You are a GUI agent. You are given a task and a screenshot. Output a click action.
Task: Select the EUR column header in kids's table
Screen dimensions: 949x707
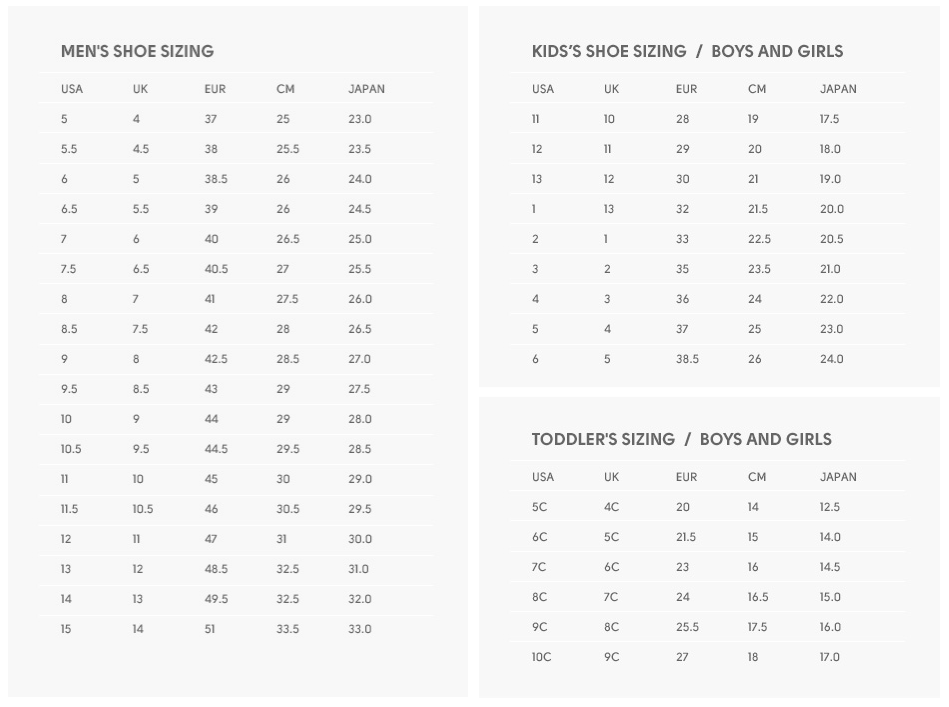[x=686, y=89]
